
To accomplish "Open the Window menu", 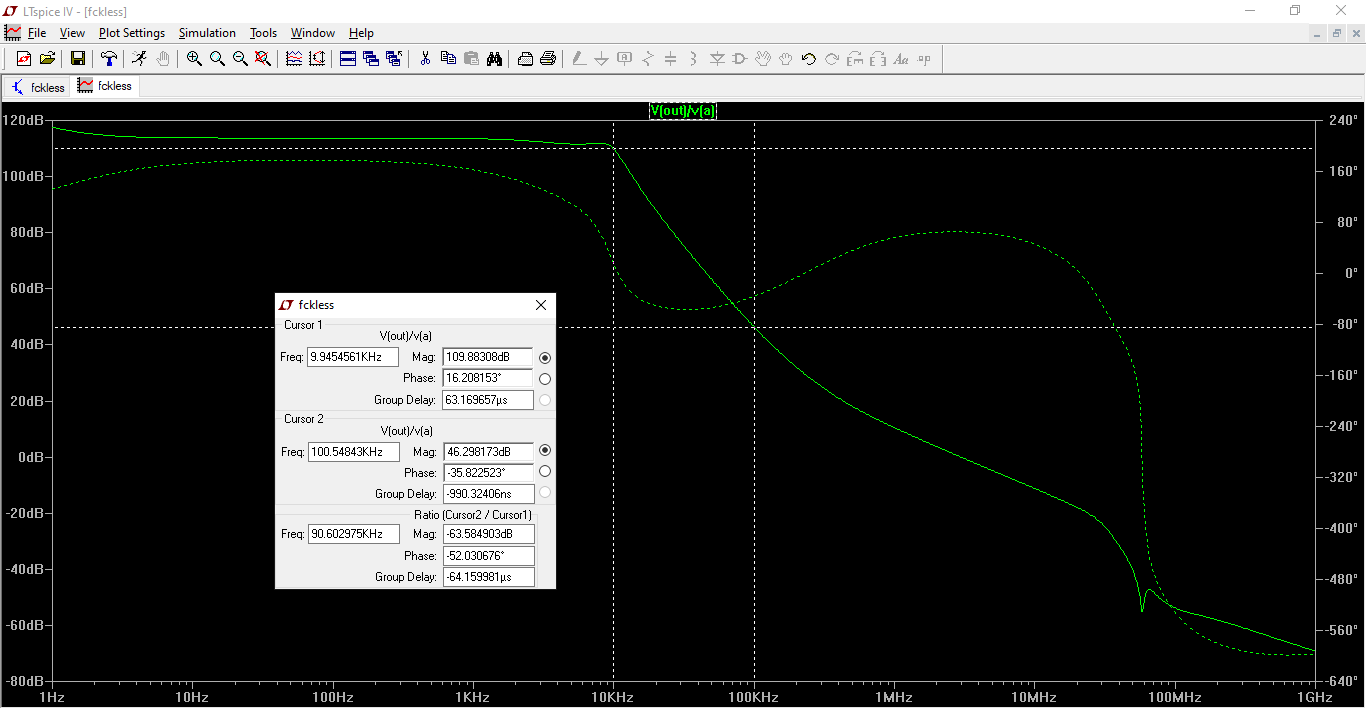I will (x=313, y=33).
